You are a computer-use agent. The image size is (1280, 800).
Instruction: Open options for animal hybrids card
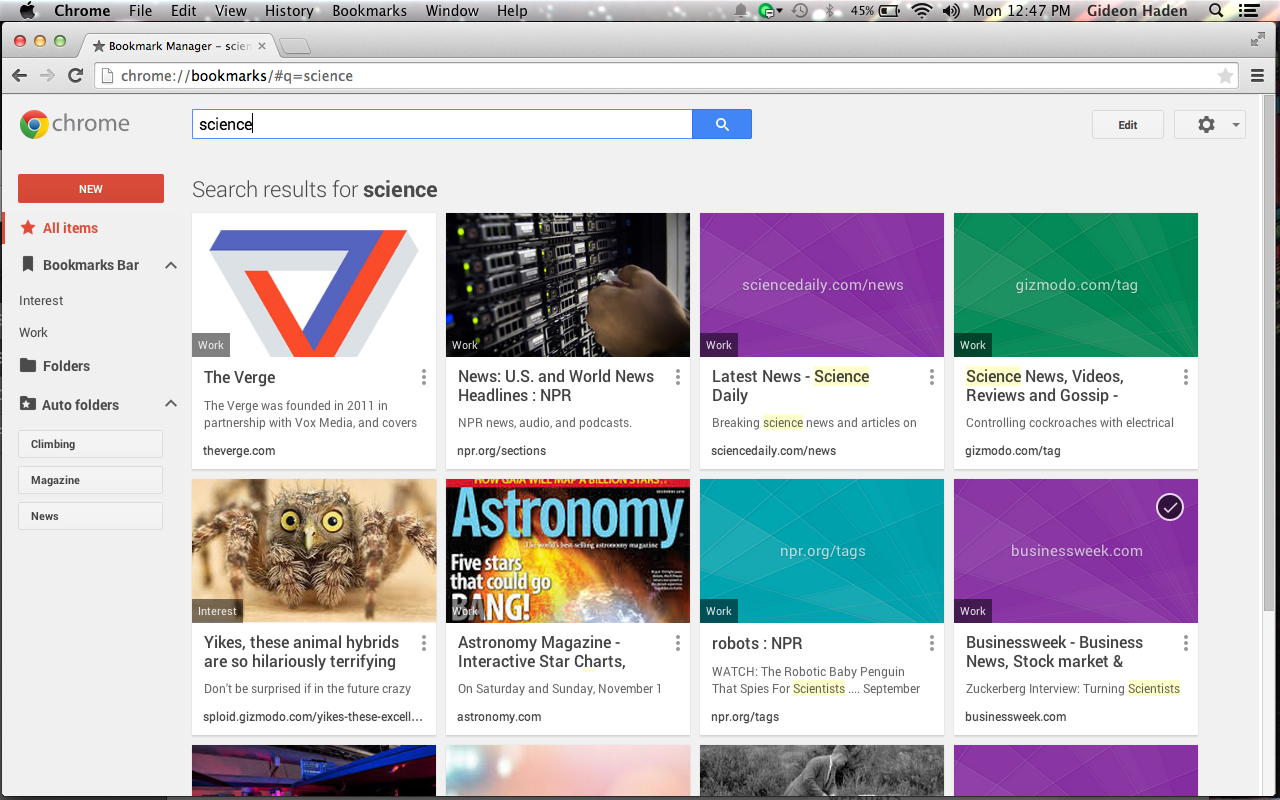[424, 643]
